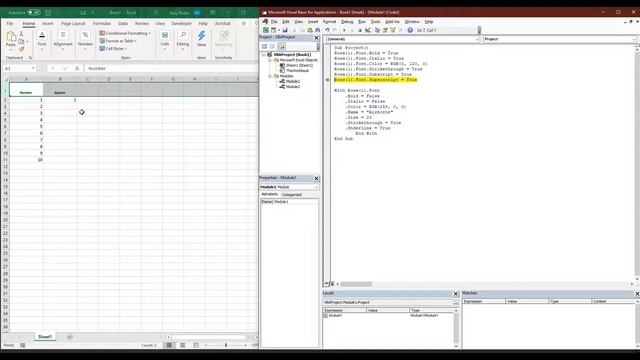640x360 pixels.
Task: Click the Excel formula bar input
Action: coord(171,69)
